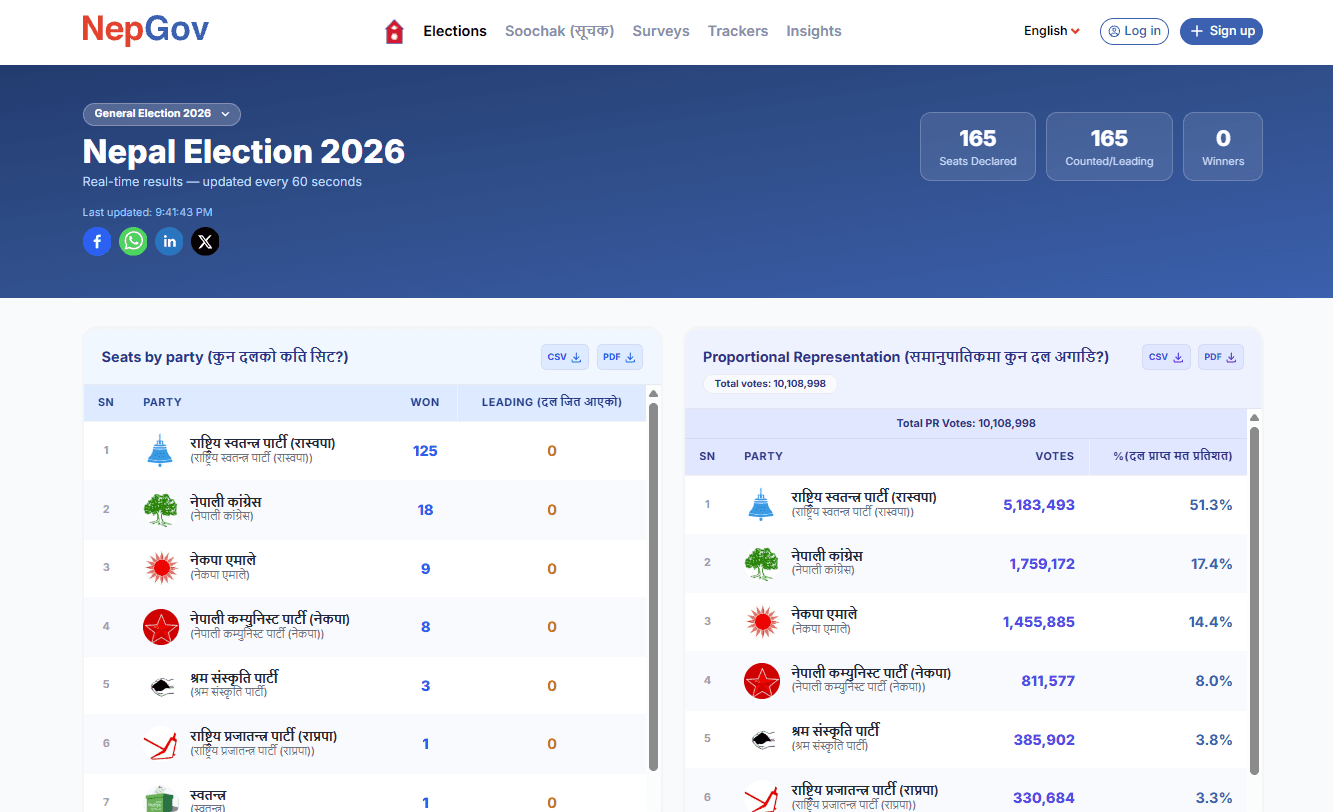This screenshot has width=1333, height=812.
Task: Click the Seats by party table scrollbar
Action: tap(654, 586)
